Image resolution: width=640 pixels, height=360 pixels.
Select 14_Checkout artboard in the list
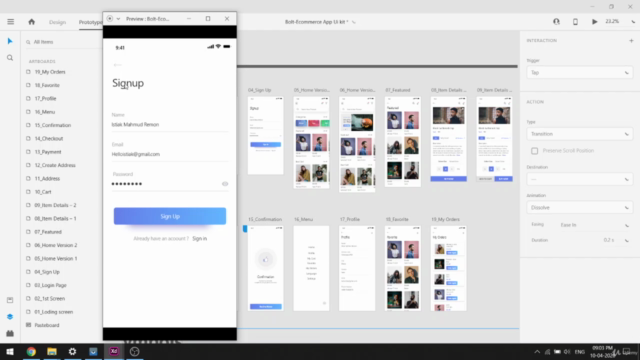(x=49, y=139)
